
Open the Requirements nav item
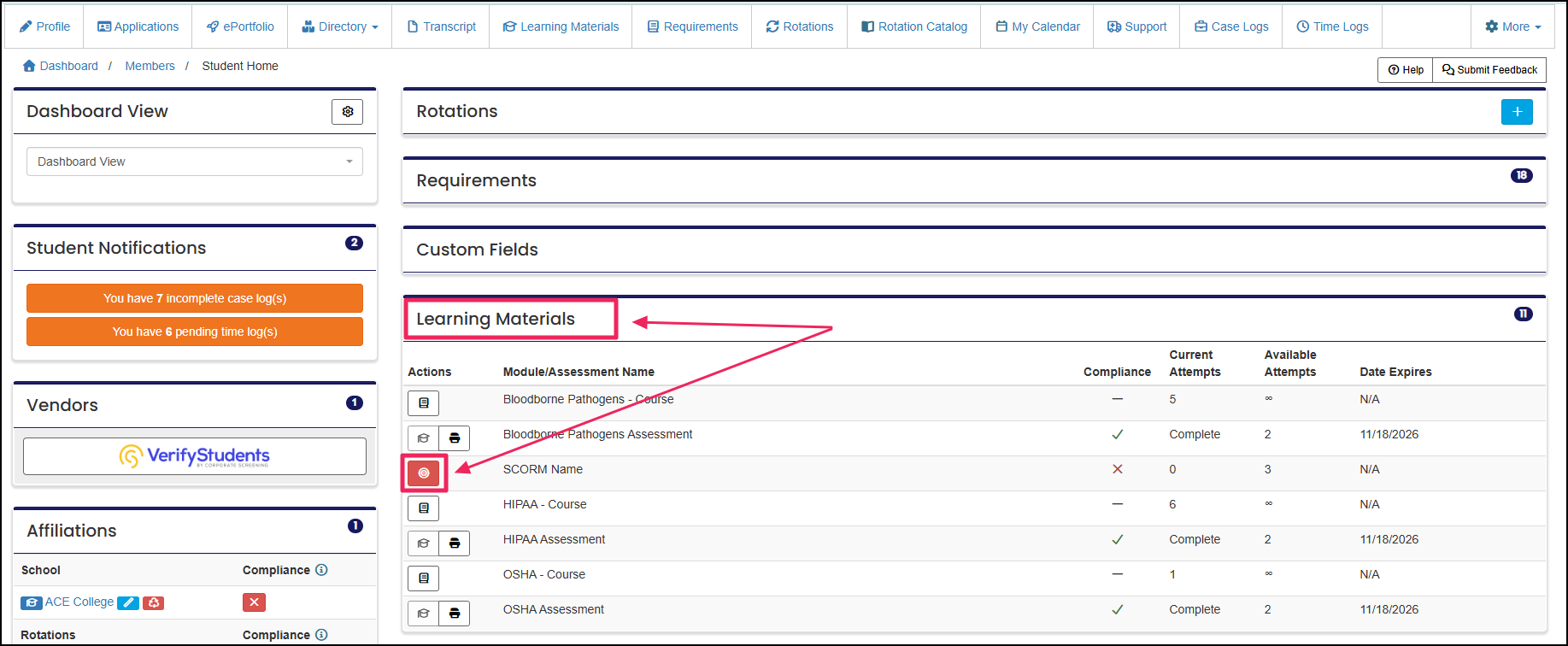(x=692, y=26)
